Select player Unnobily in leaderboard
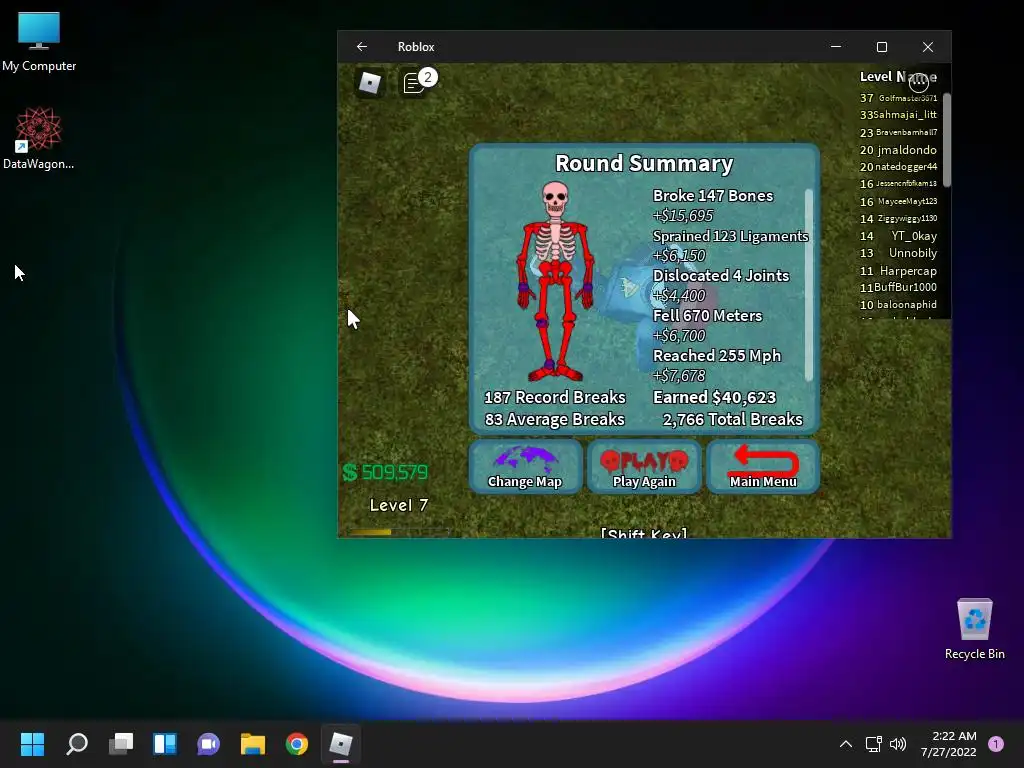This screenshot has width=1024, height=768. click(x=899, y=253)
